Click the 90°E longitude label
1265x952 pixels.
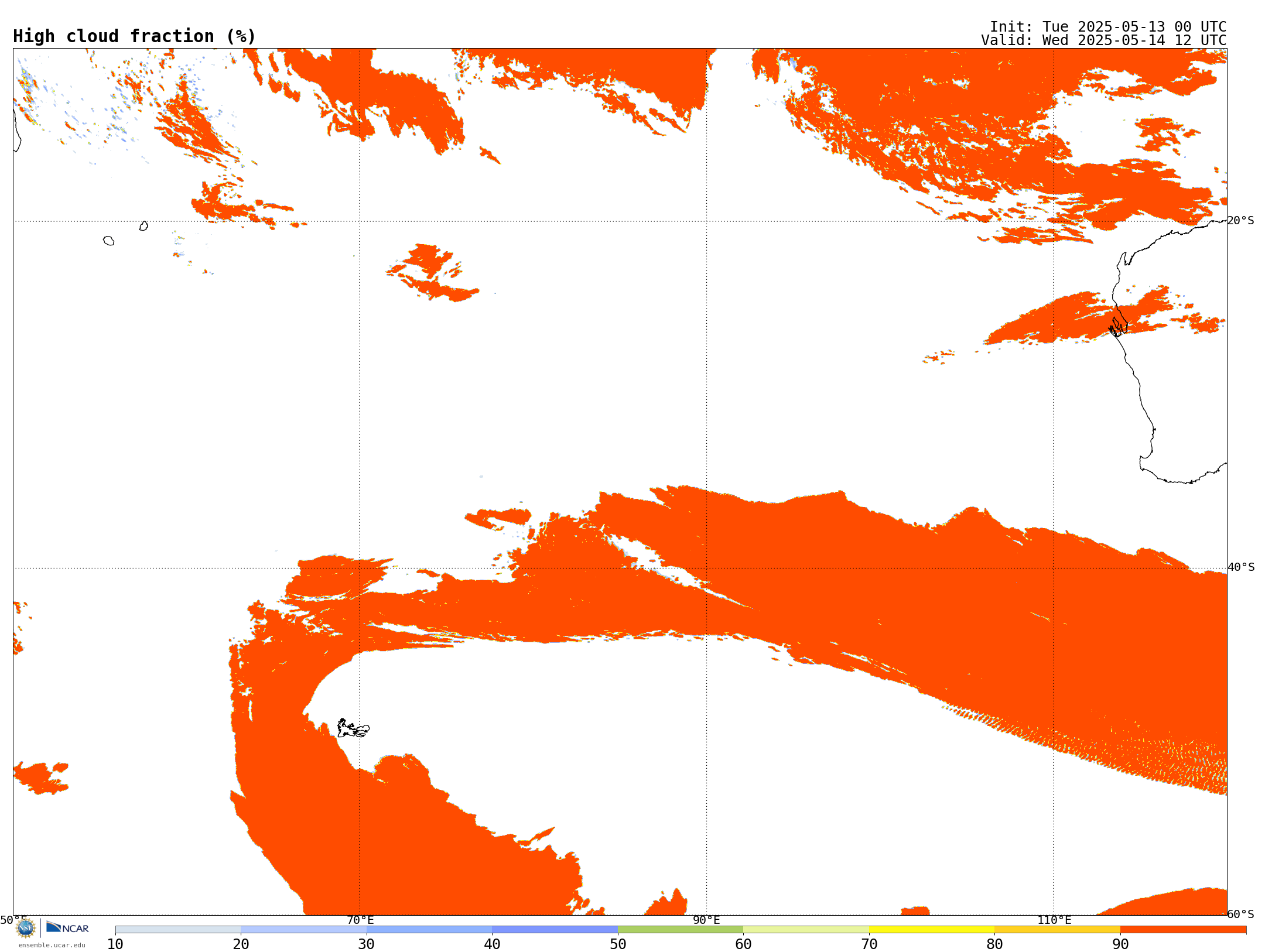tap(706, 920)
